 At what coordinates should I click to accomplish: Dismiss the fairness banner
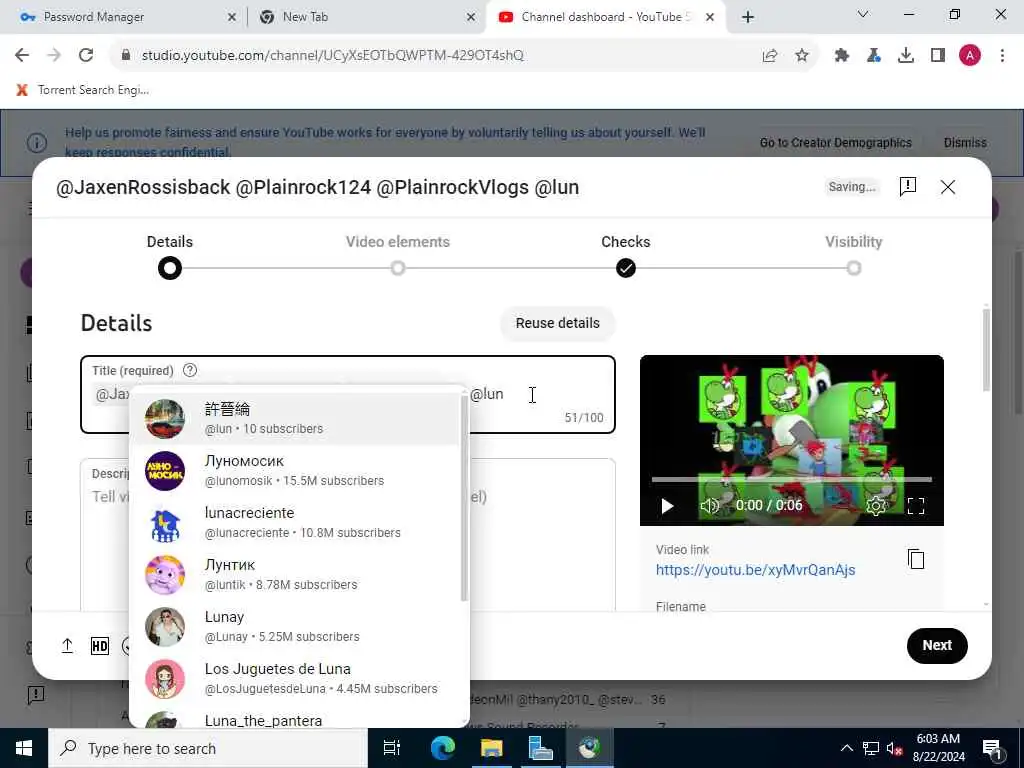pos(965,142)
